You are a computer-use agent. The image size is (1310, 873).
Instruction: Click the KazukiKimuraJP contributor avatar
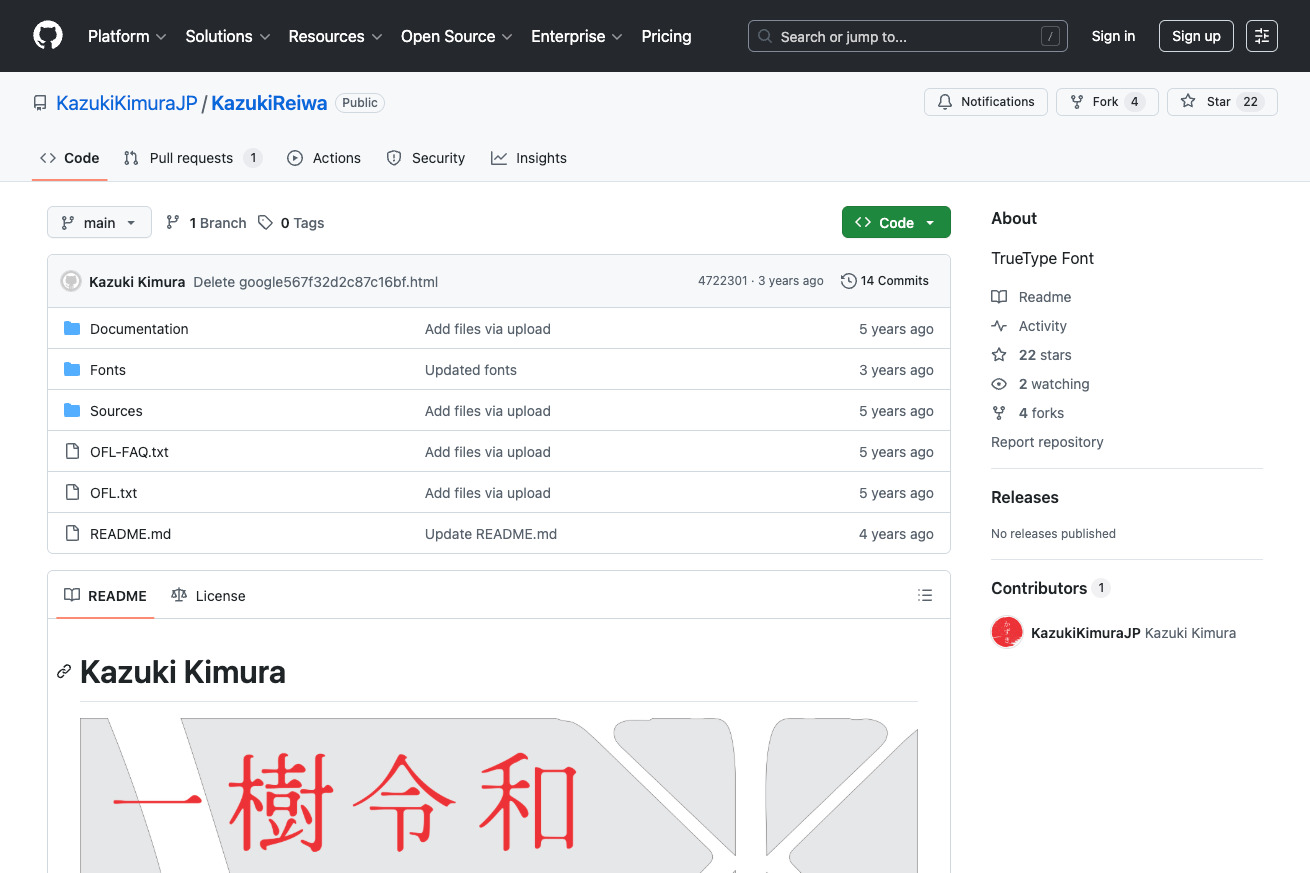click(x=1007, y=633)
